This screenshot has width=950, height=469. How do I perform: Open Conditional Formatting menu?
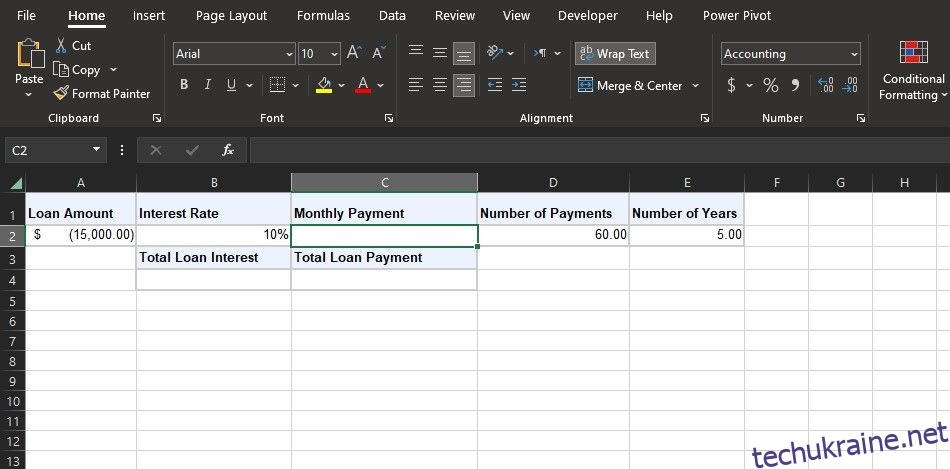tap(913, 70)
